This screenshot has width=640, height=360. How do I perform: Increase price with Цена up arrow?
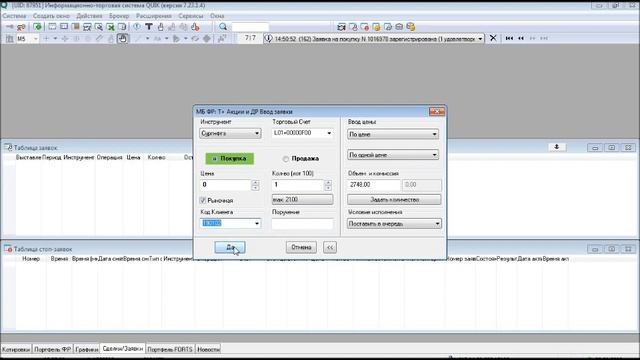point(256,182)
